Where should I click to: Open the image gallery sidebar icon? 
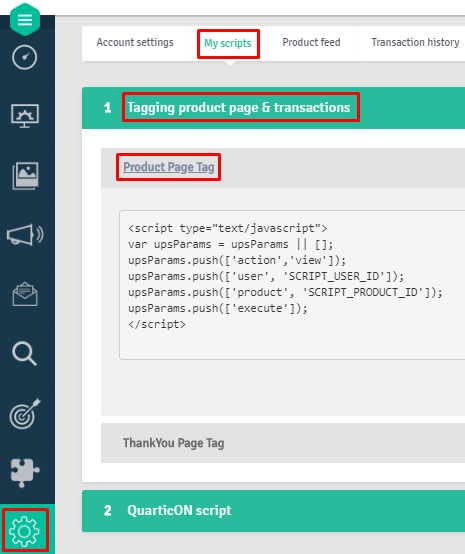(x=25, y=176)
